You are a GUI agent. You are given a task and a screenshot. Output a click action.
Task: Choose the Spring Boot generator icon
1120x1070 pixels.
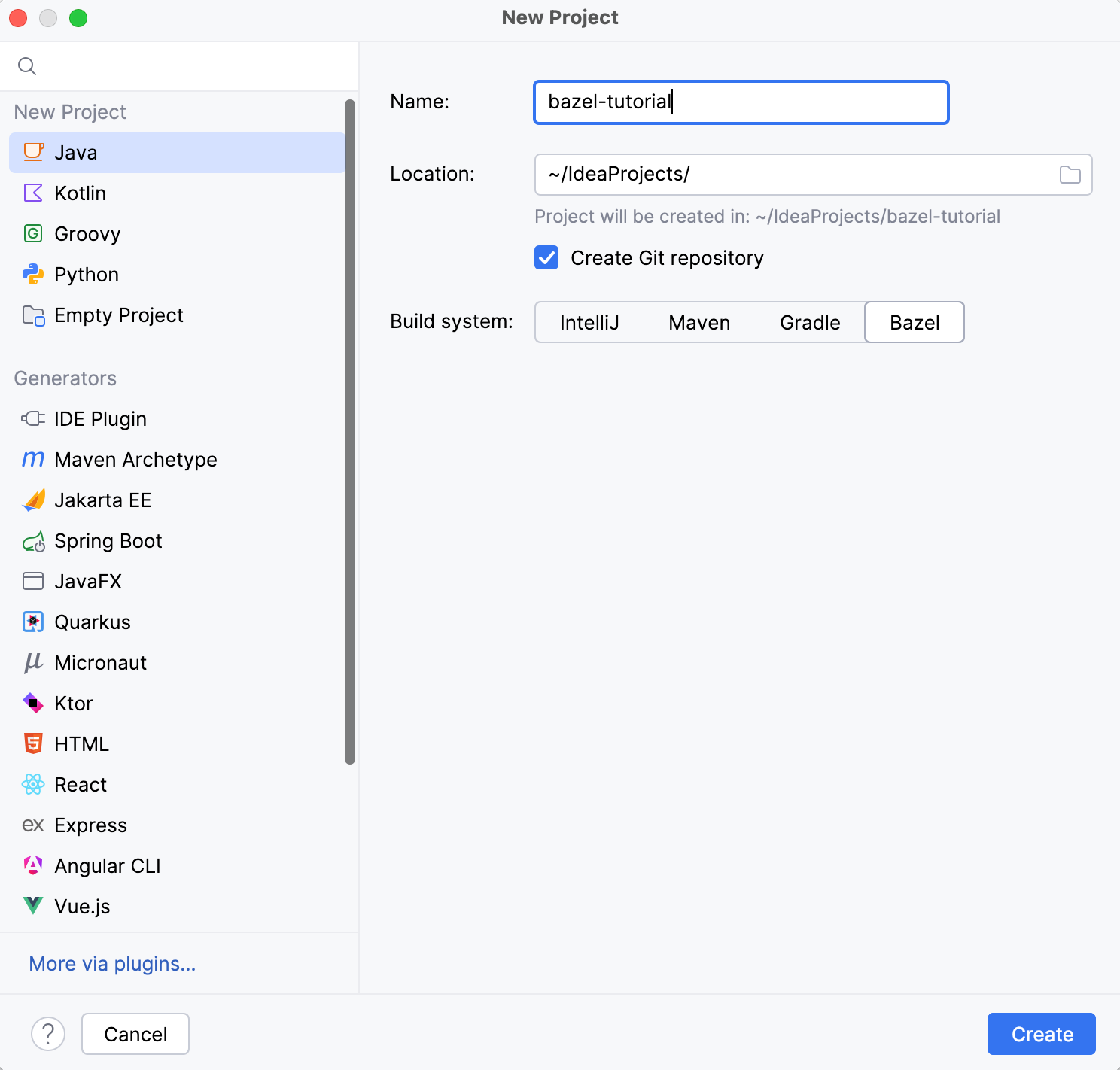tap(33, 541)
